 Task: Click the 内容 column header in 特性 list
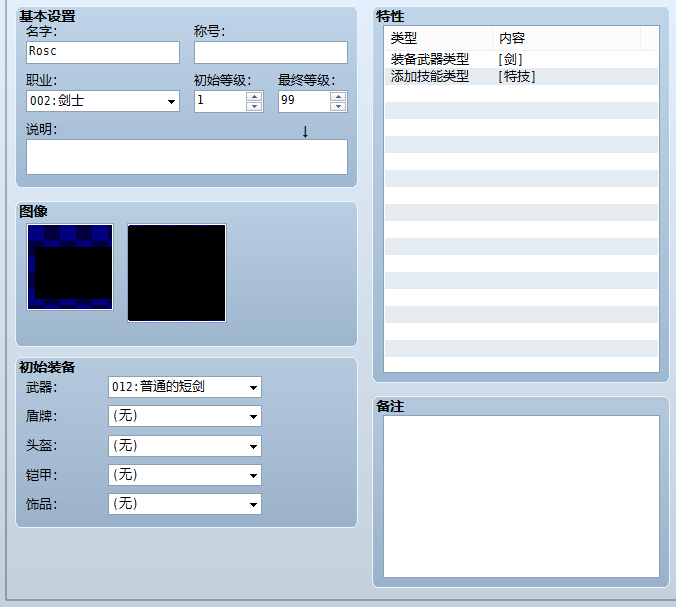[x=566, y=38]
